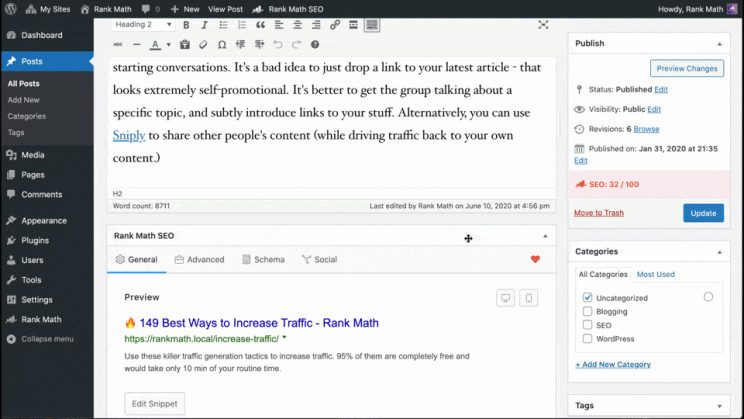Apply italic formatting to text

coord(204,24)
